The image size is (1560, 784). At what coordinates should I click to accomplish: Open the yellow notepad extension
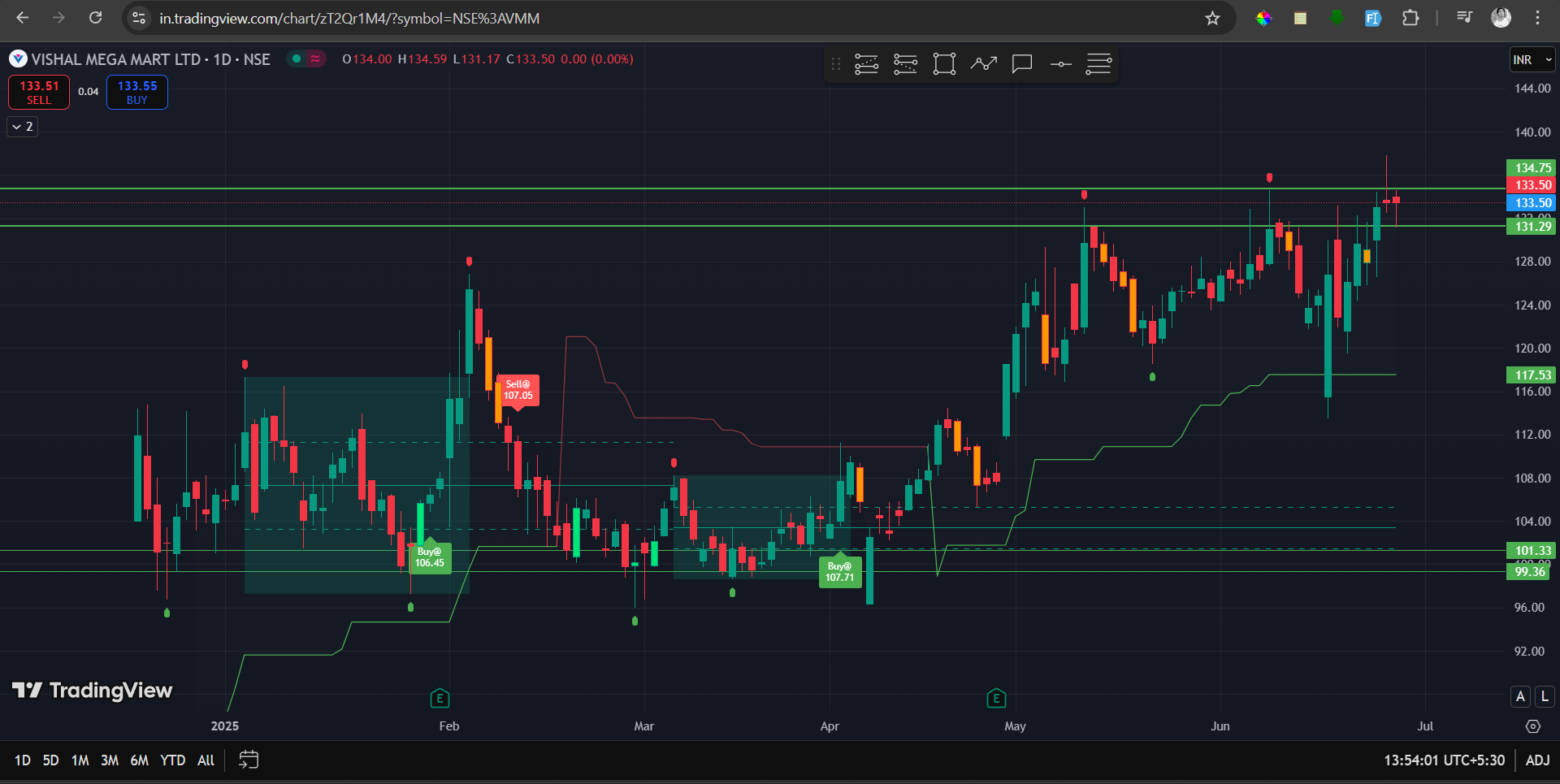click(1300, 18)
